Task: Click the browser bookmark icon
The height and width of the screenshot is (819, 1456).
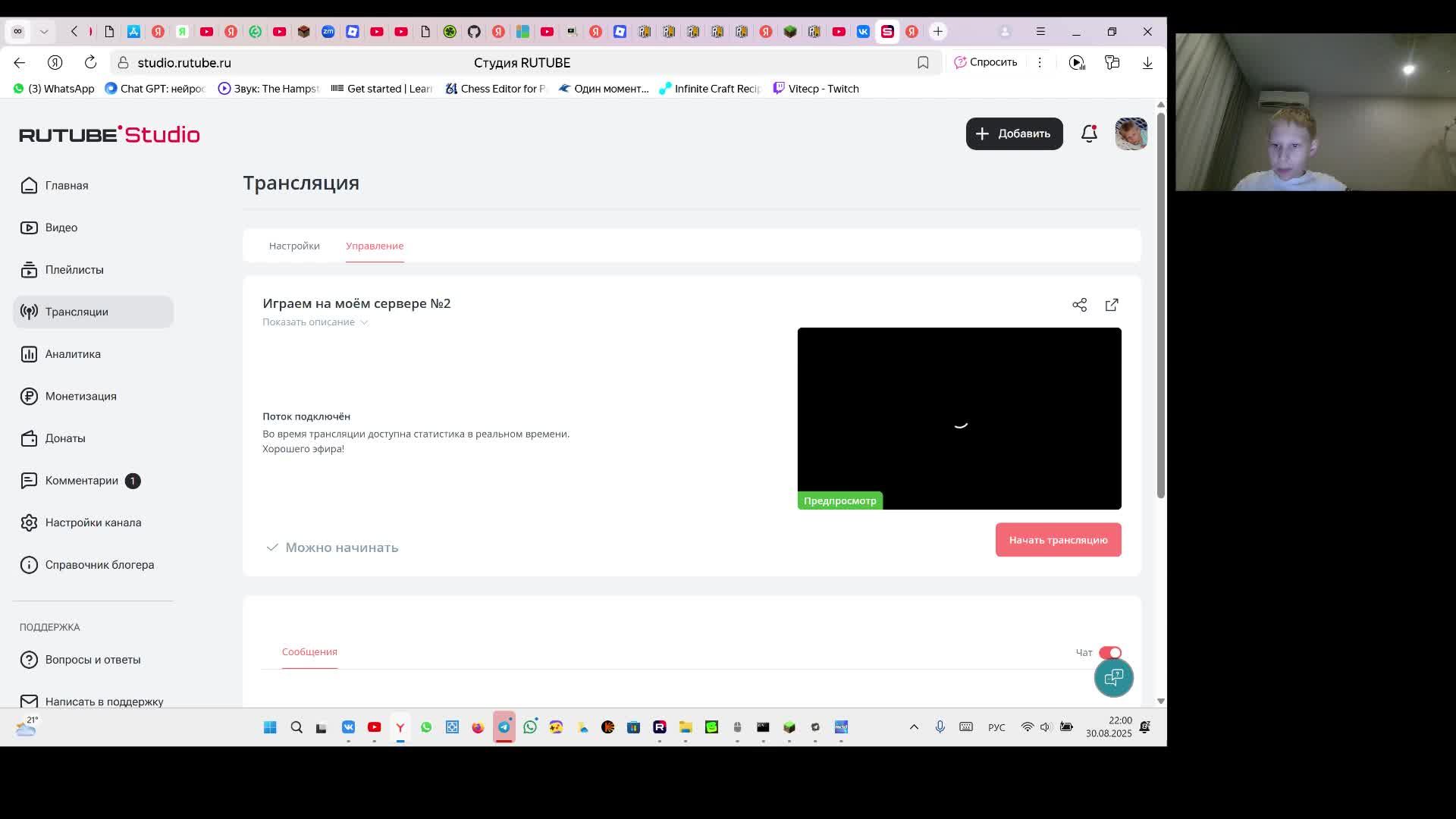Action: [923, 63]
